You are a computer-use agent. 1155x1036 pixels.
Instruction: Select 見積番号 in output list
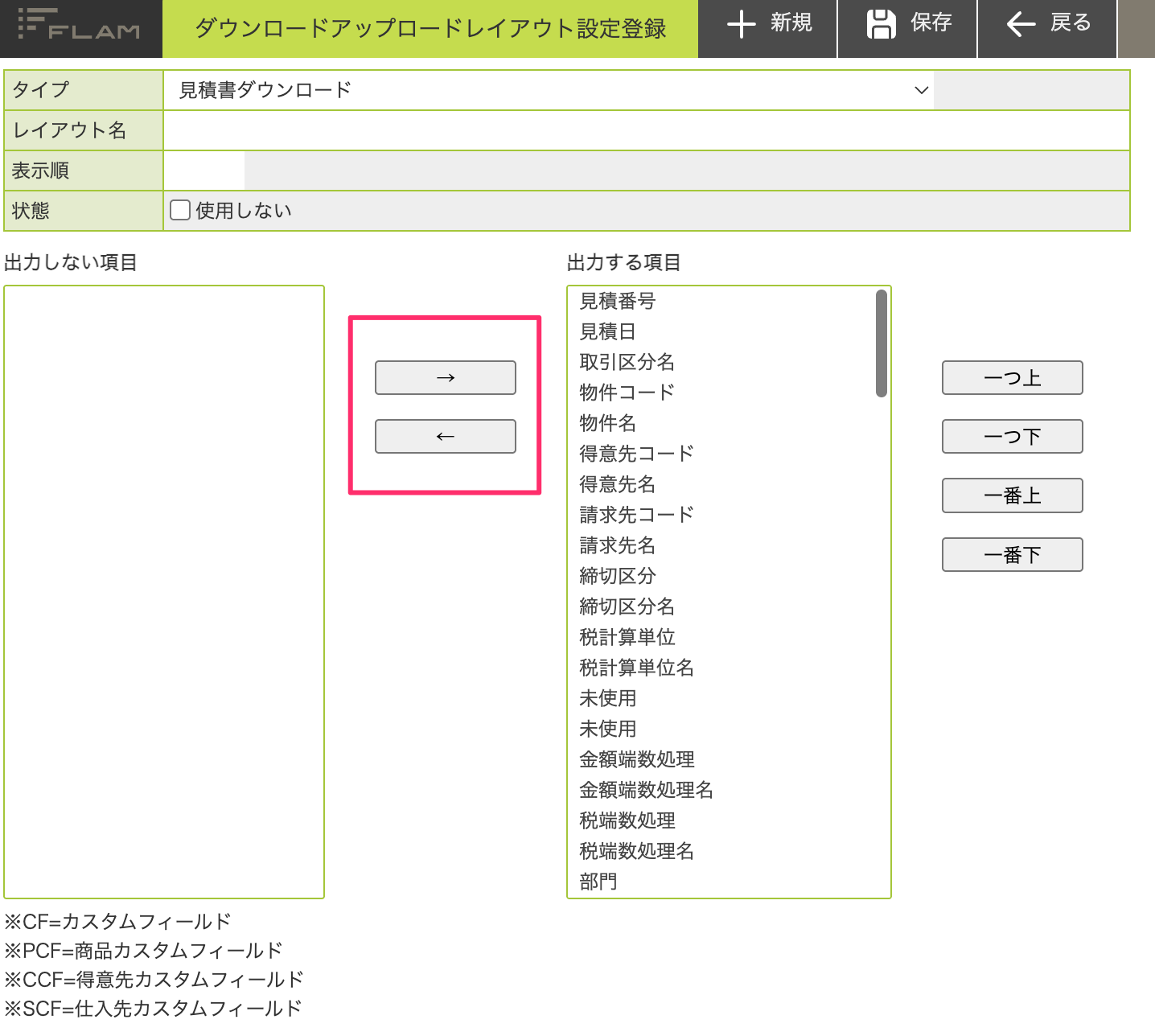[618, 301]
